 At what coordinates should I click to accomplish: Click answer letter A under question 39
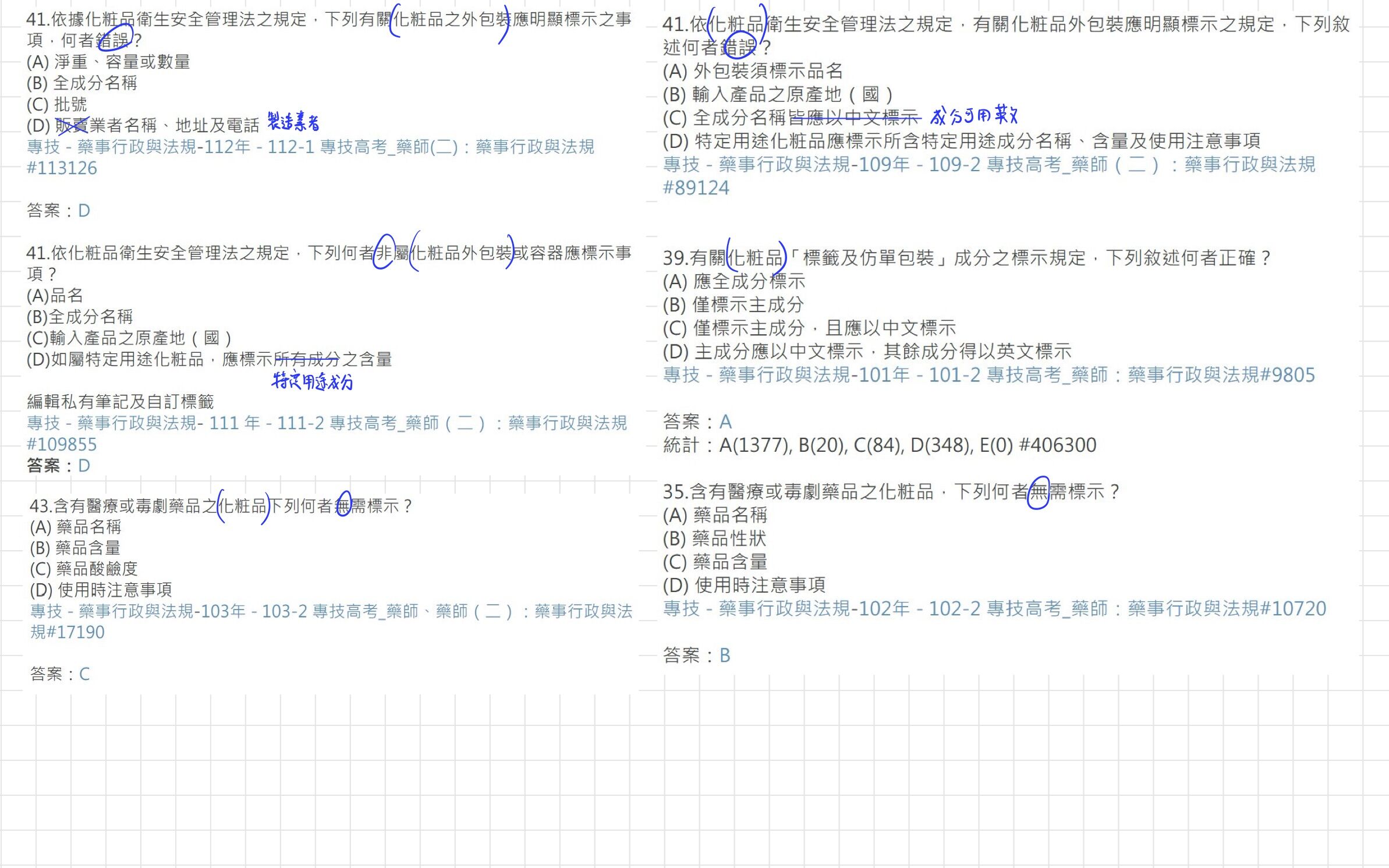(x=725, y=421)
